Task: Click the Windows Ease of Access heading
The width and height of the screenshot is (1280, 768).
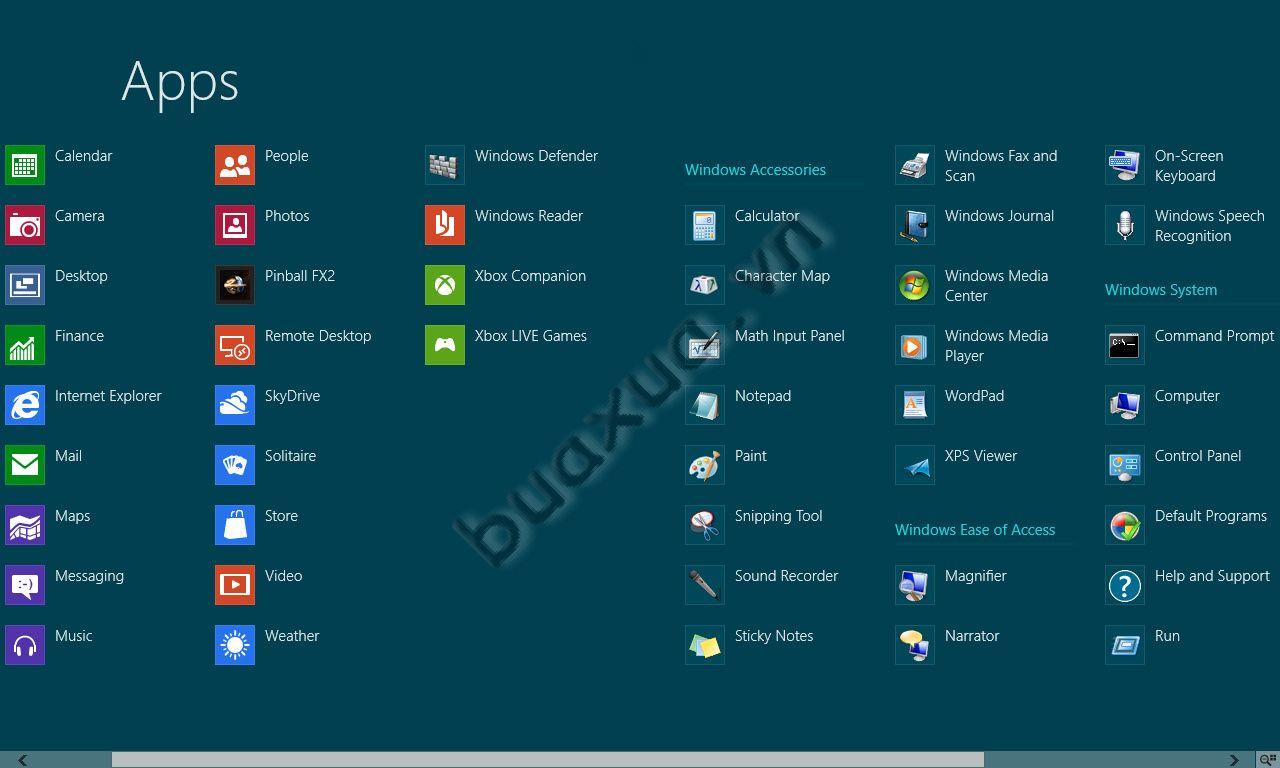Action: coord(975,530)
